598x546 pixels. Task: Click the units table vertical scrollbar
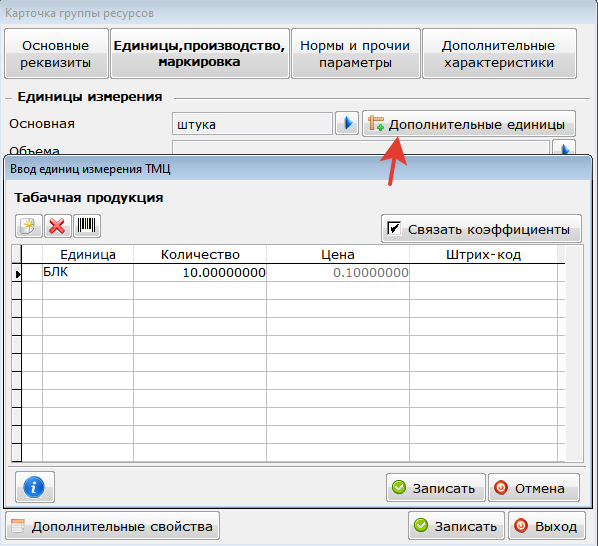574,353
